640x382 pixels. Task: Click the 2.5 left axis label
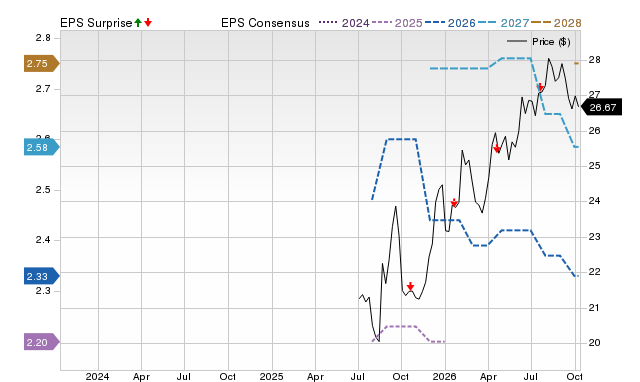[43, 190]
